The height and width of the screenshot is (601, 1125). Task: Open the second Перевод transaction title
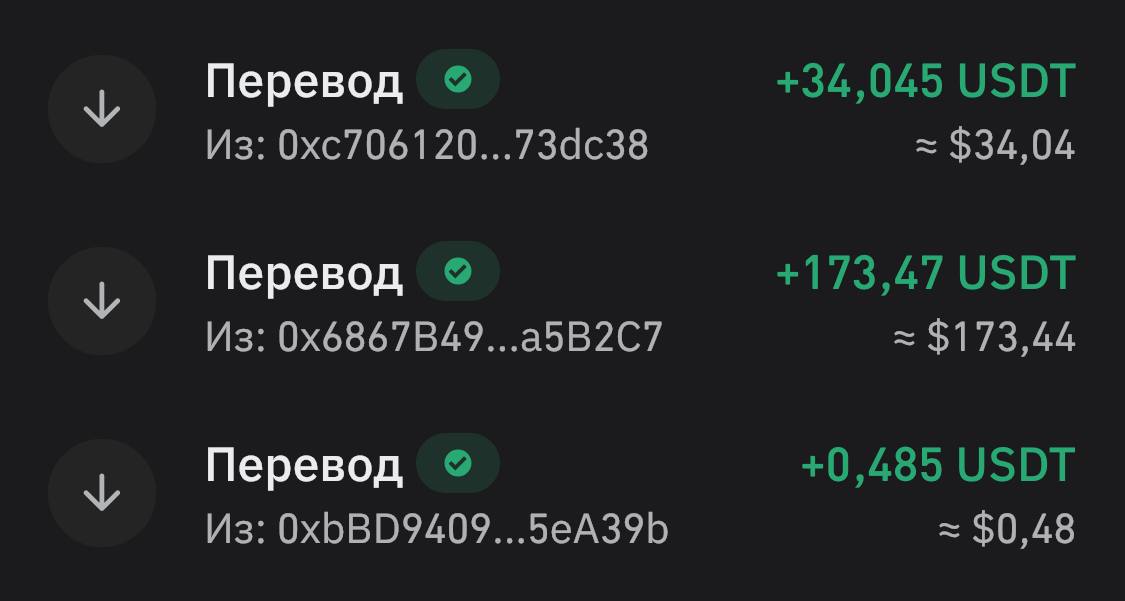tap(303, 275)
